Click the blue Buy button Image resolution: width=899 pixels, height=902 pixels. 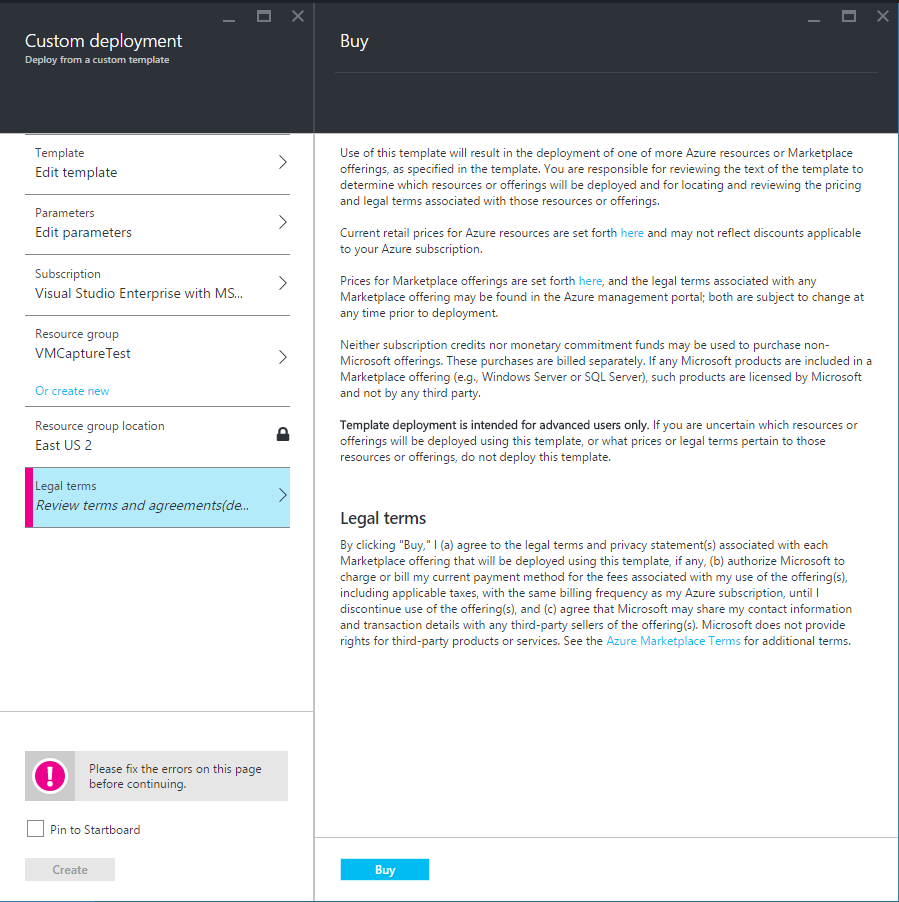(x=385, y=870)
